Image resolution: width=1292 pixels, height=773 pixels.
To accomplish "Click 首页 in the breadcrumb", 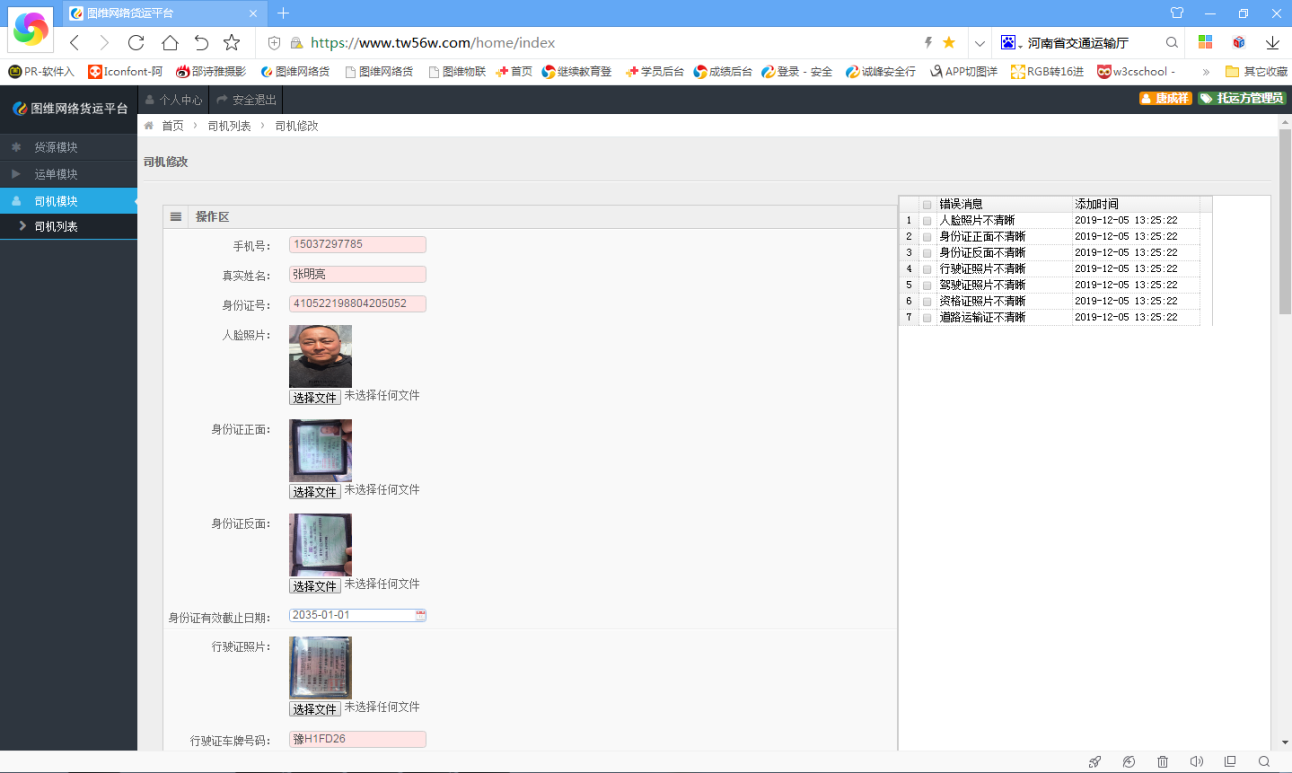I will click(173, 126).
